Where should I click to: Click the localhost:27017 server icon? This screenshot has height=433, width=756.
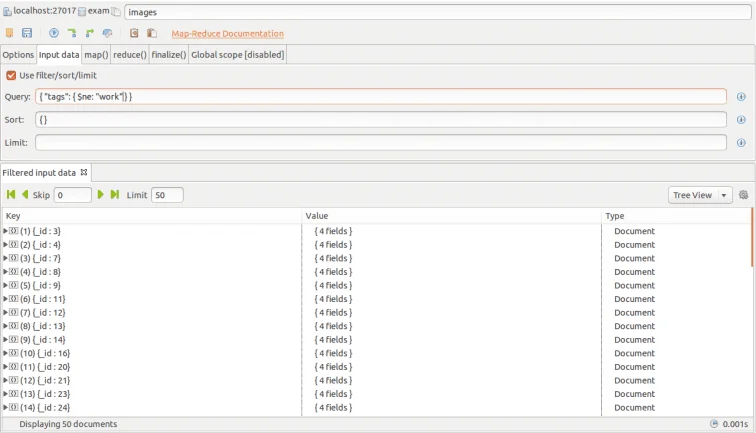tap(7, 11)
